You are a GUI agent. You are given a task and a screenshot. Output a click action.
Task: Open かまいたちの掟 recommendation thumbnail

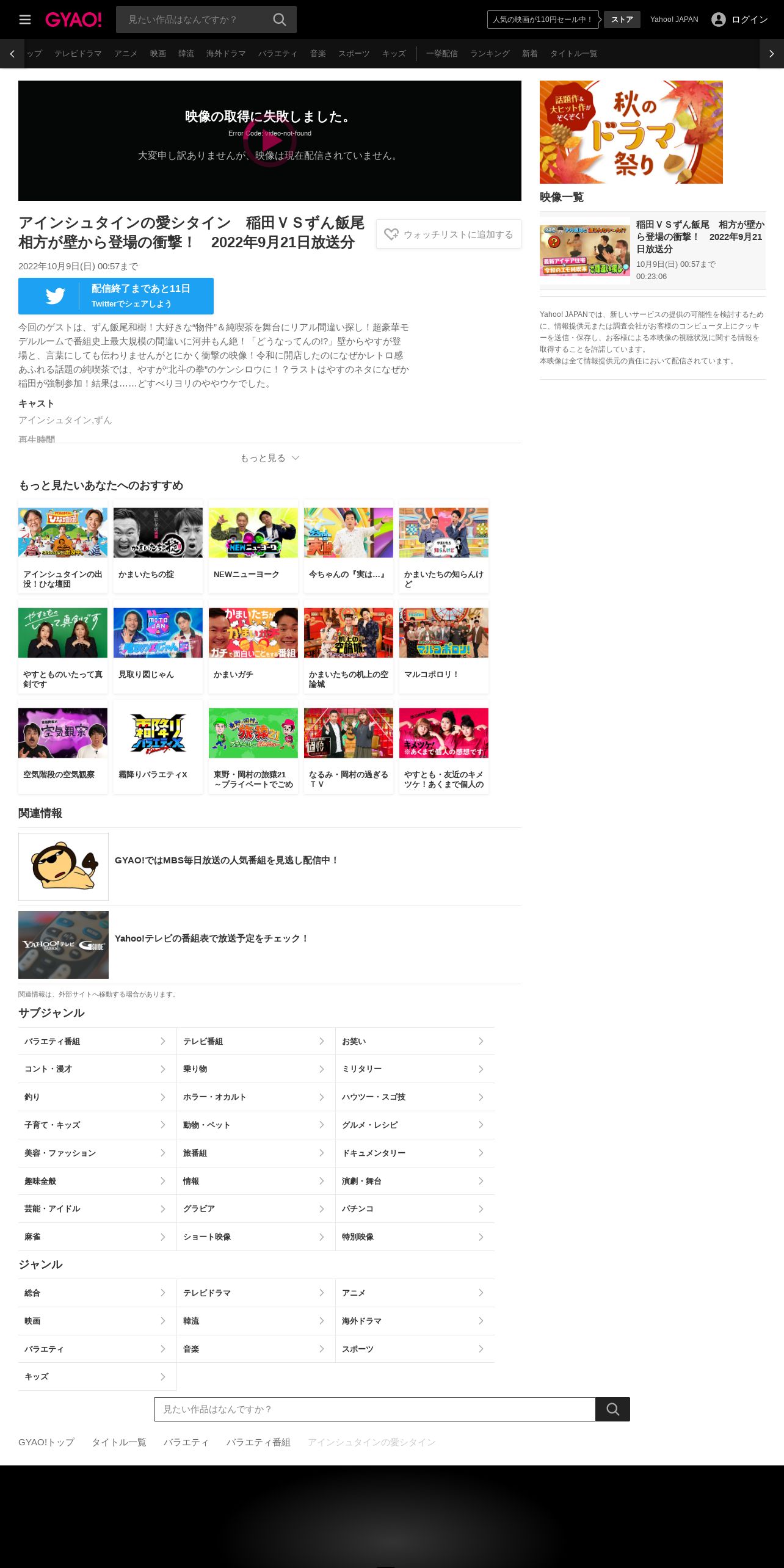[x=158, y=532]
